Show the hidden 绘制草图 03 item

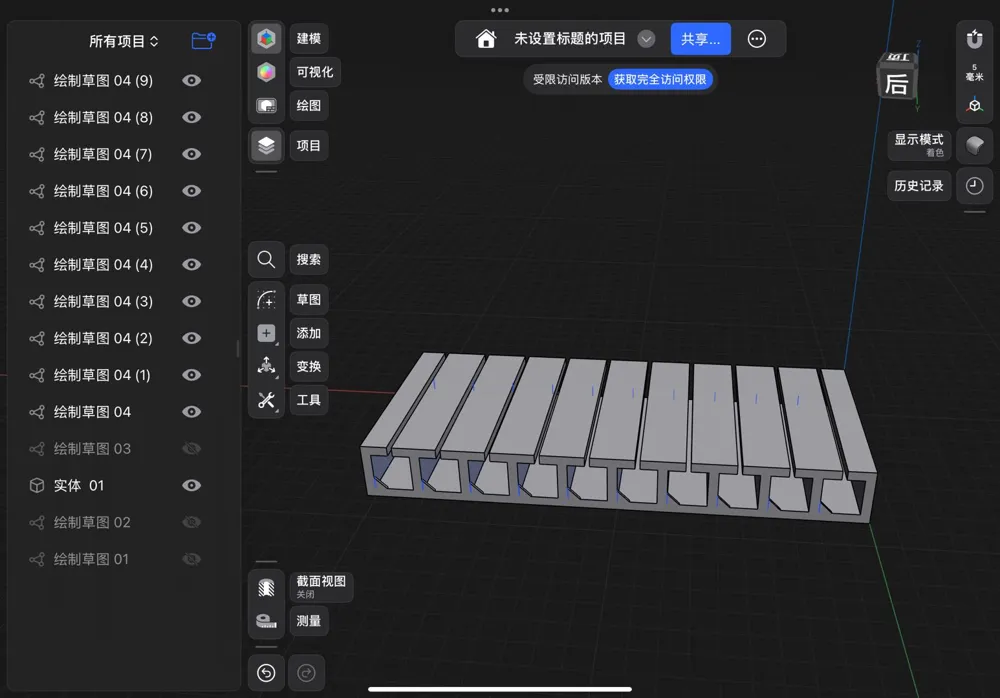[191, 449]
